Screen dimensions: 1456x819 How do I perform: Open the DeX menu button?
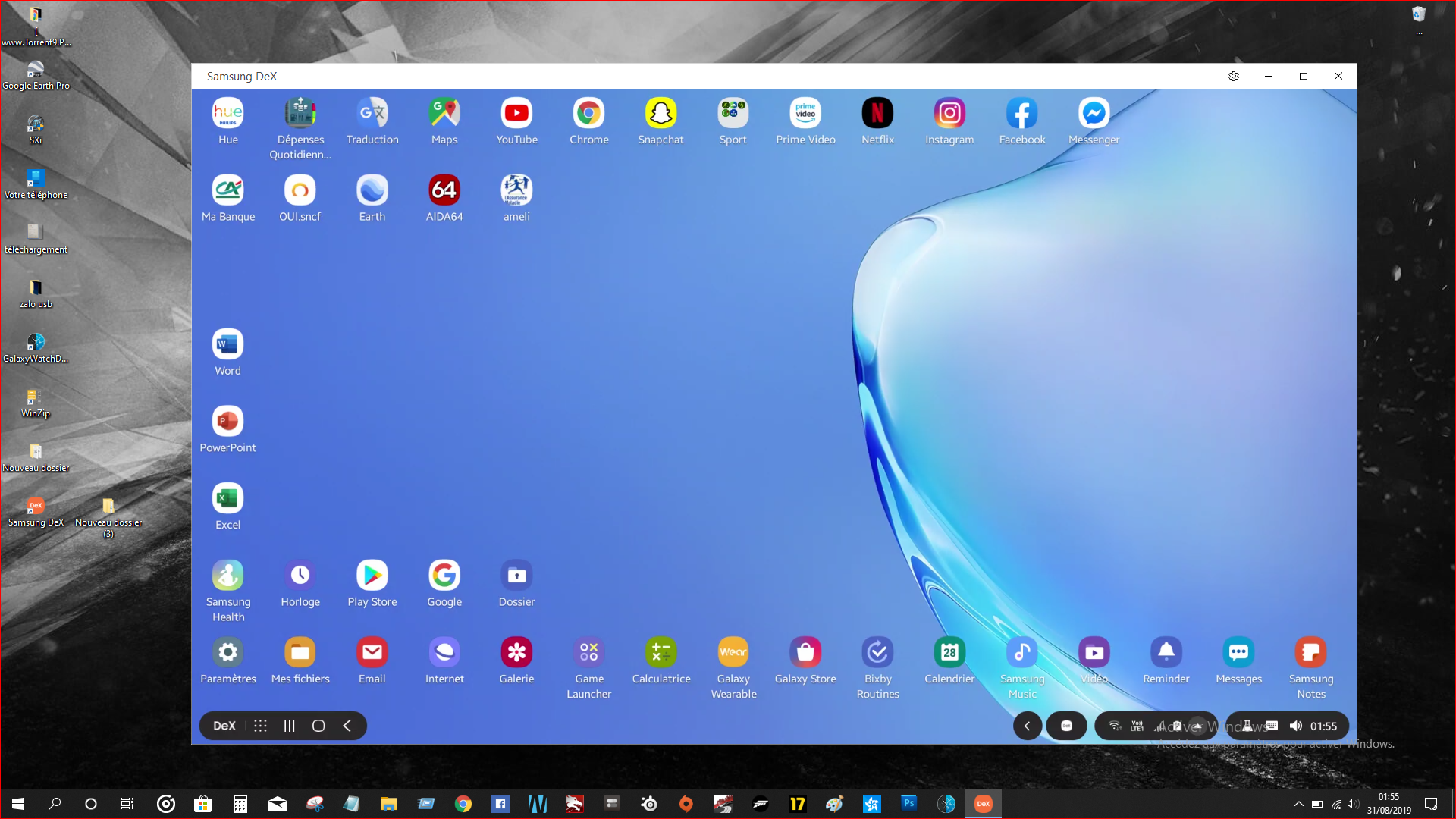224,726
